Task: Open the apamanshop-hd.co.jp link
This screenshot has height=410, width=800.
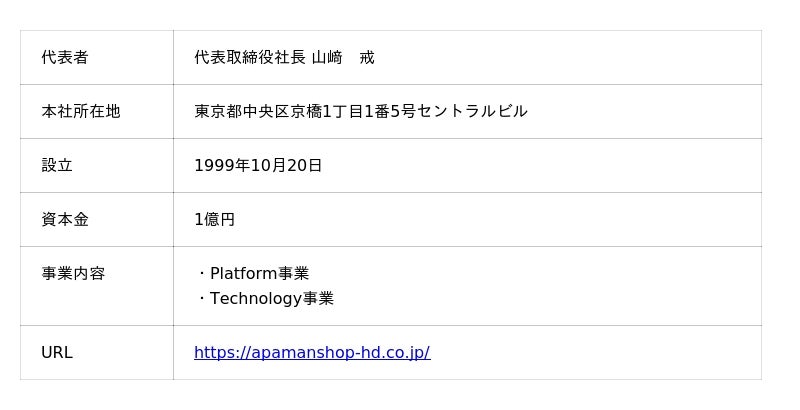Action: click(x=312, y=352)
